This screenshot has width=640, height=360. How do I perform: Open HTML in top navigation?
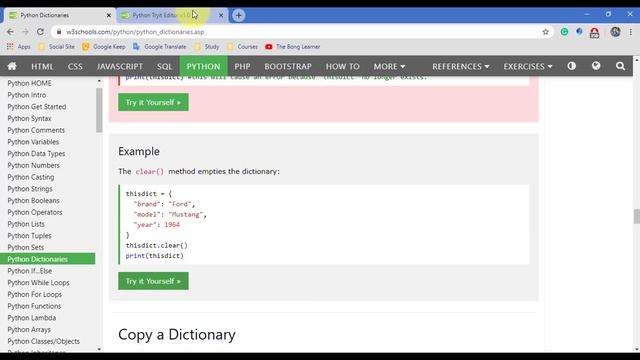[42, 66]
